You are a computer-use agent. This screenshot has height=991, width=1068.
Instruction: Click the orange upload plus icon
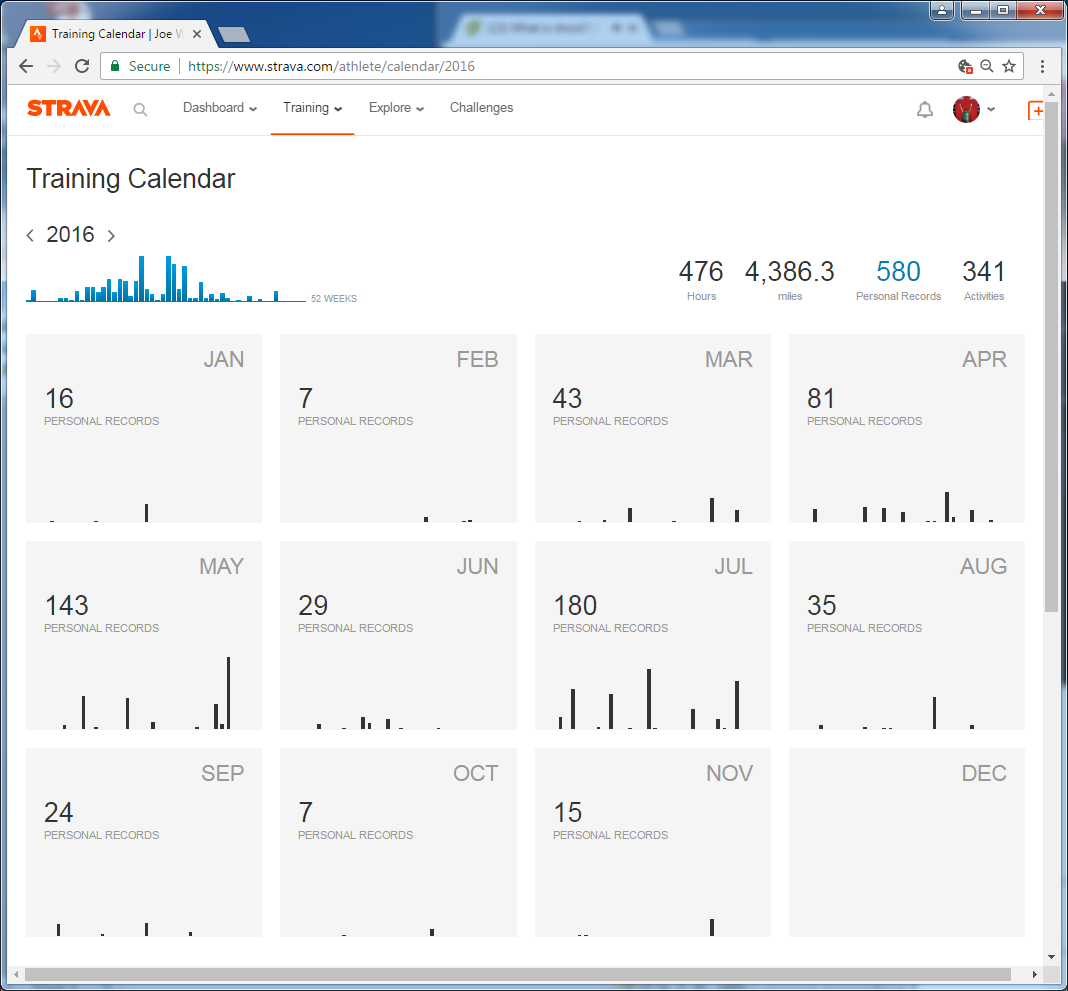click(1036, 110)
